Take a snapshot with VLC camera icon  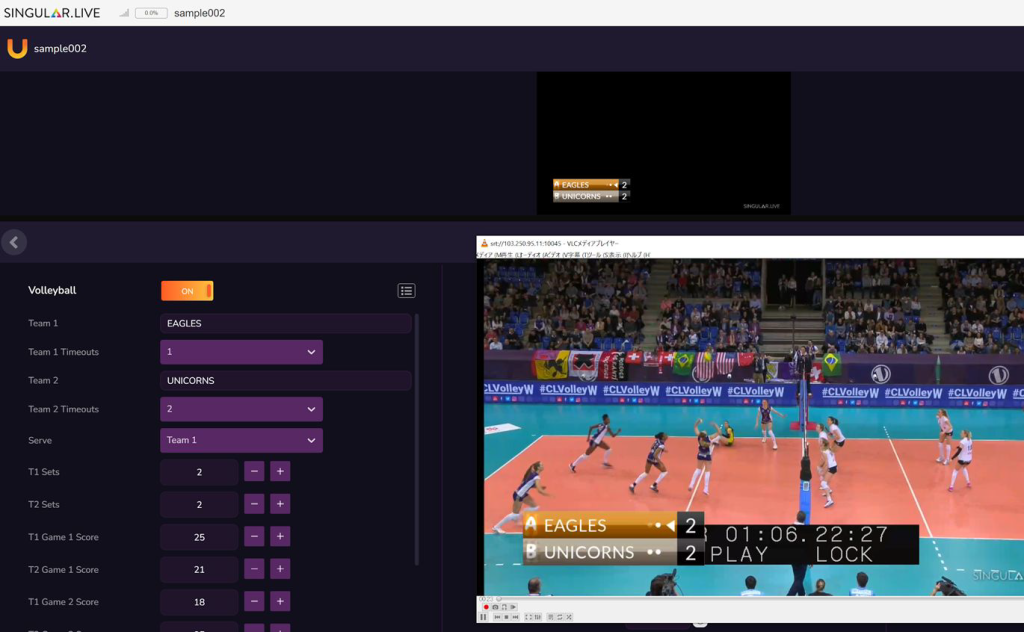495,607
